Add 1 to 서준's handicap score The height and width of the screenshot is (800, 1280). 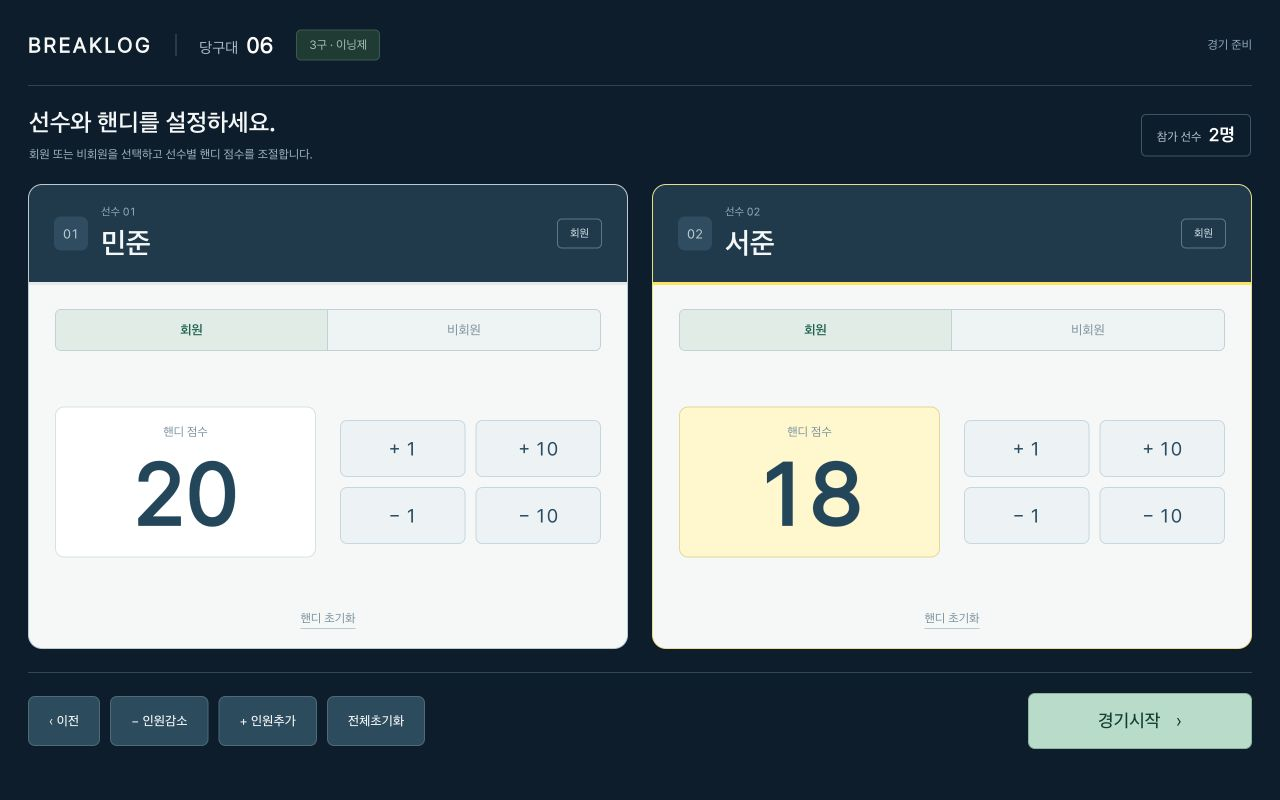1027,449
